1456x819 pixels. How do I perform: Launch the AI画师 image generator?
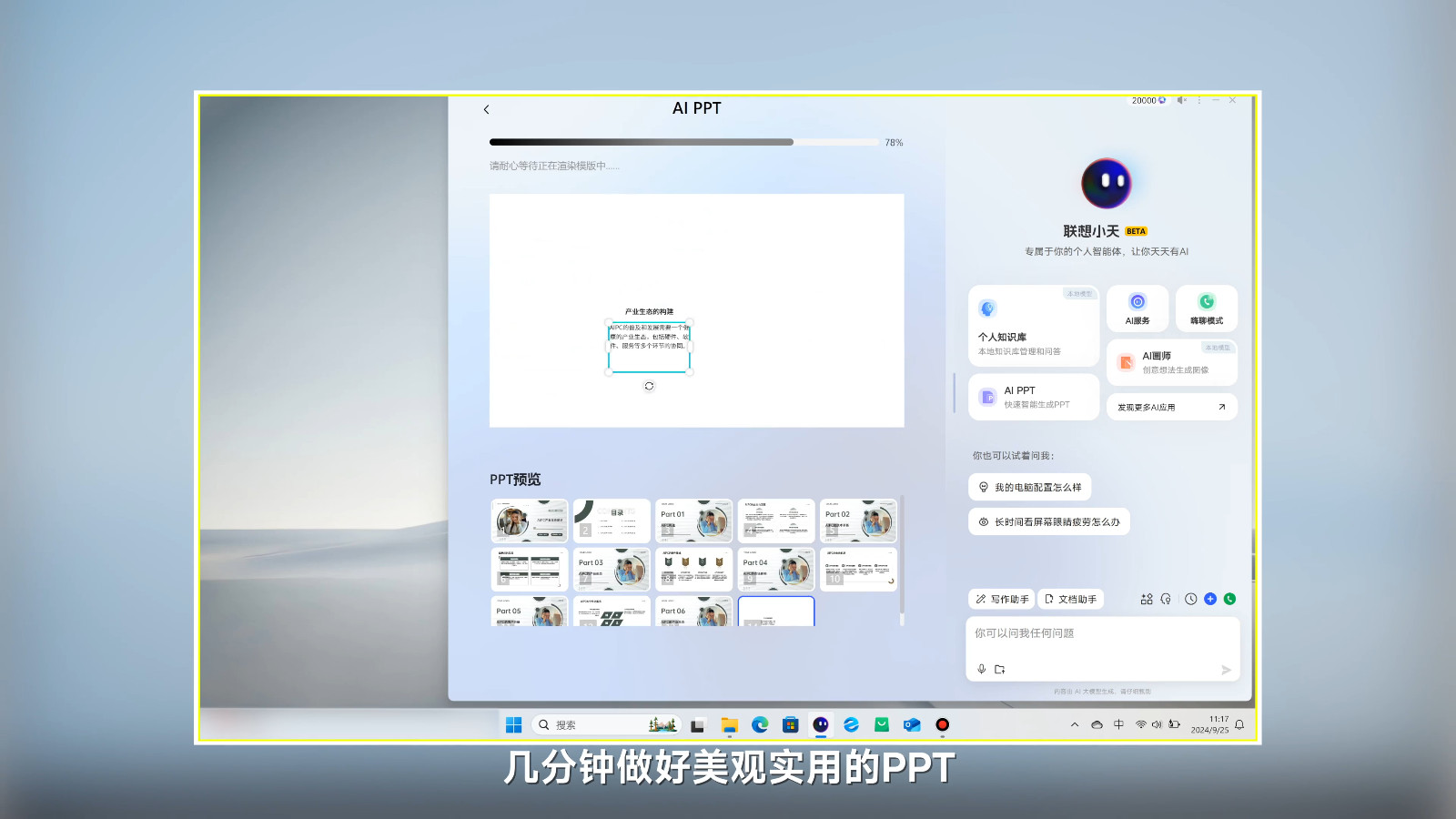point(1172,362)
